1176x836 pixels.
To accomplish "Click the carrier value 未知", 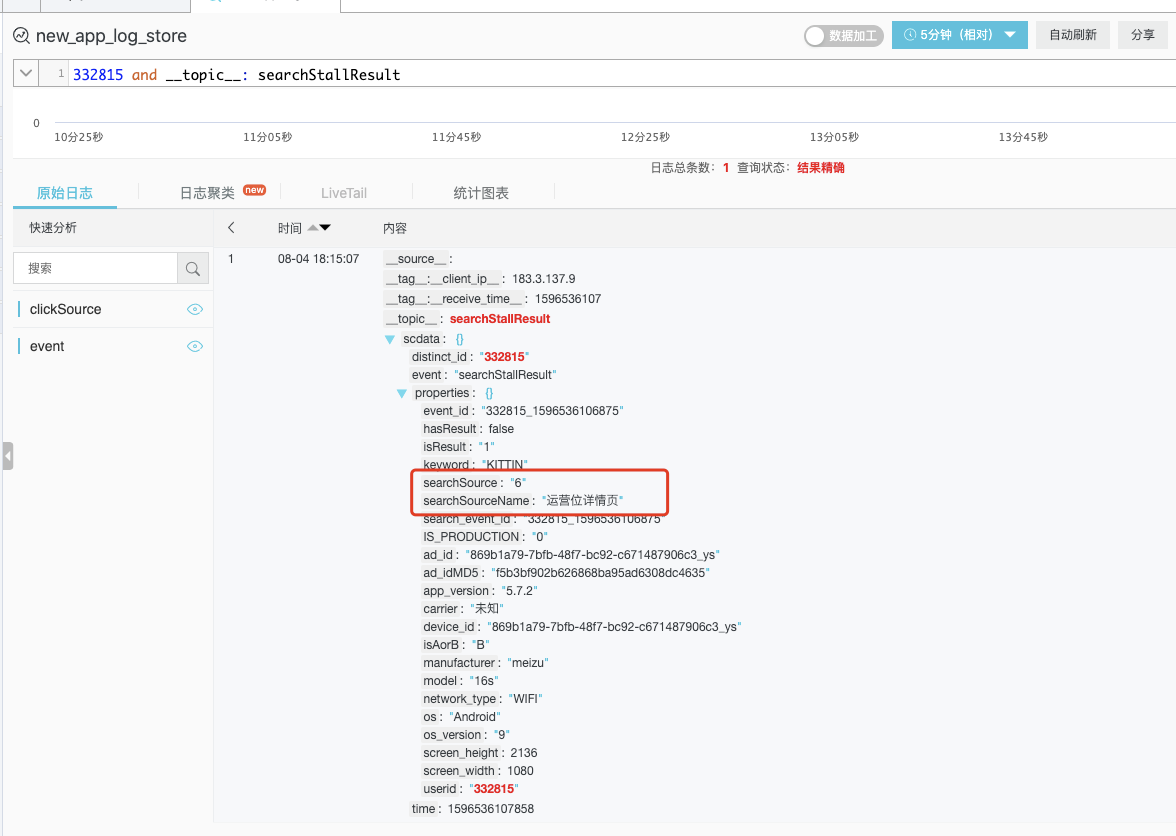I will [x=487, y=609].
